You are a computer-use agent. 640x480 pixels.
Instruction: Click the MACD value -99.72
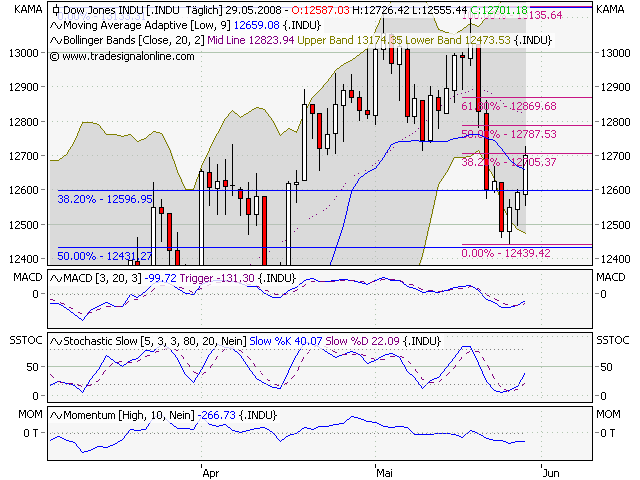(160, 278)
